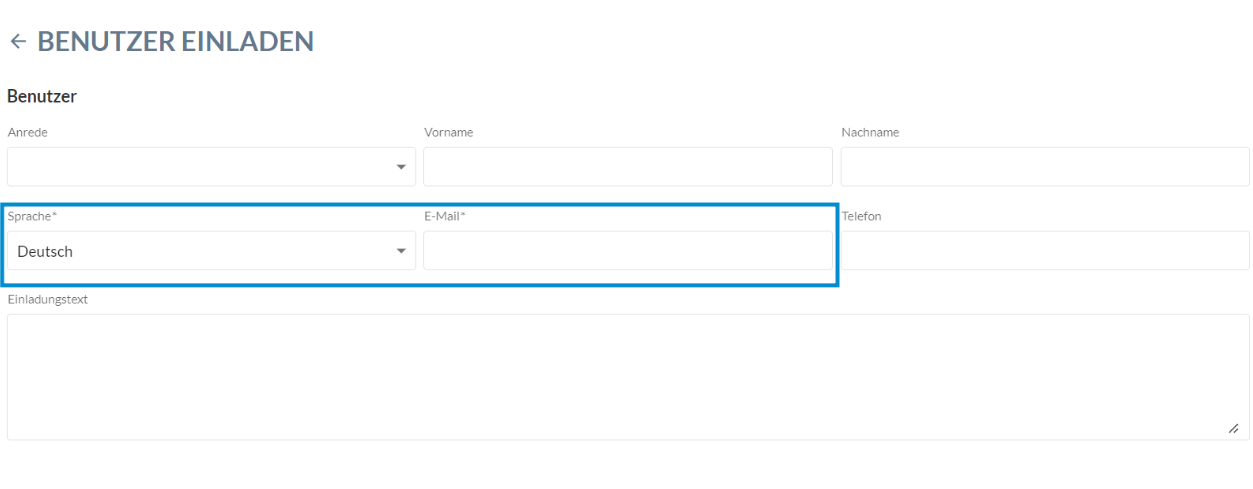Click the E-Mail* required label

coord(445,216)
